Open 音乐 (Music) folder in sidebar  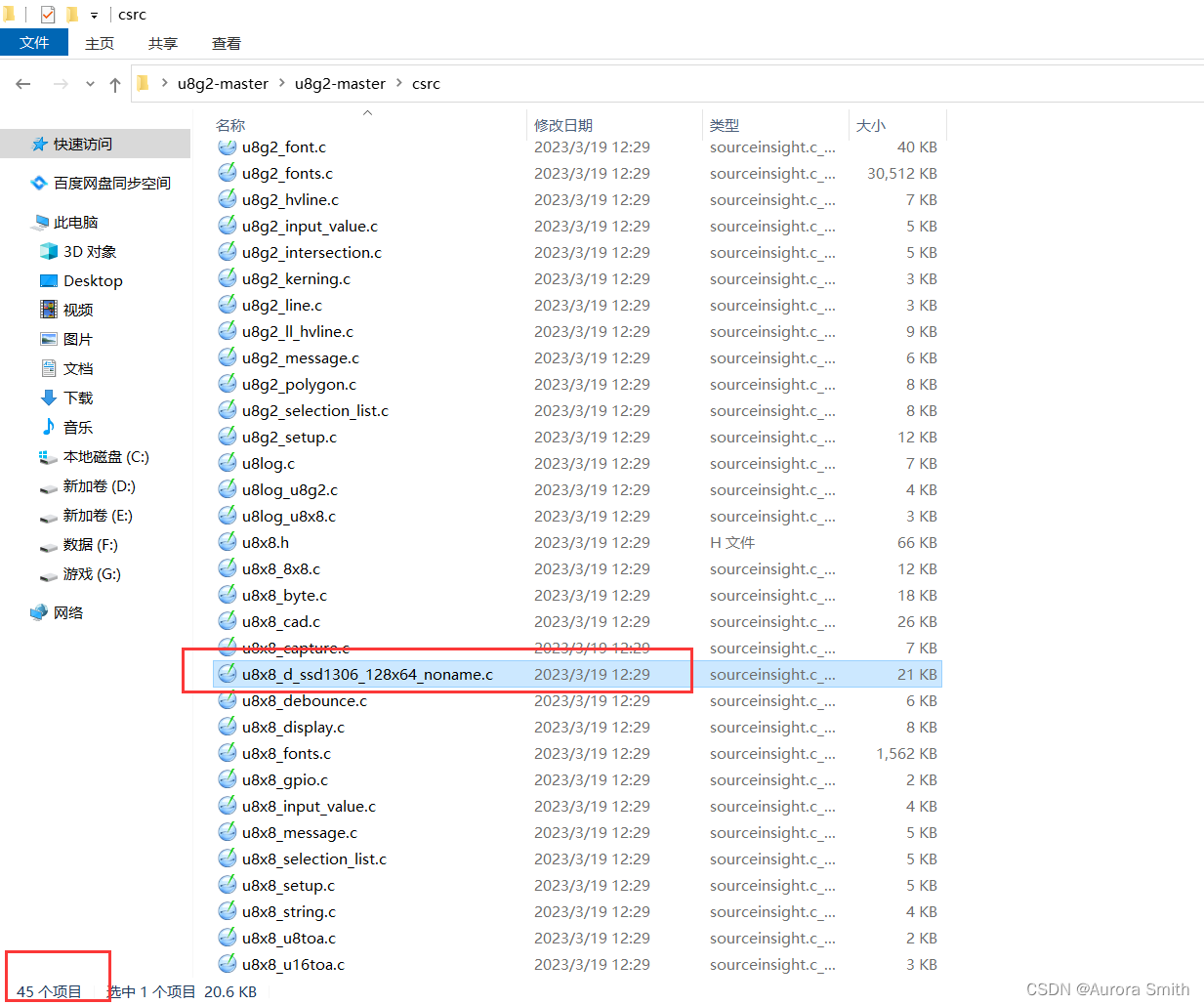[x=66, y=427]
